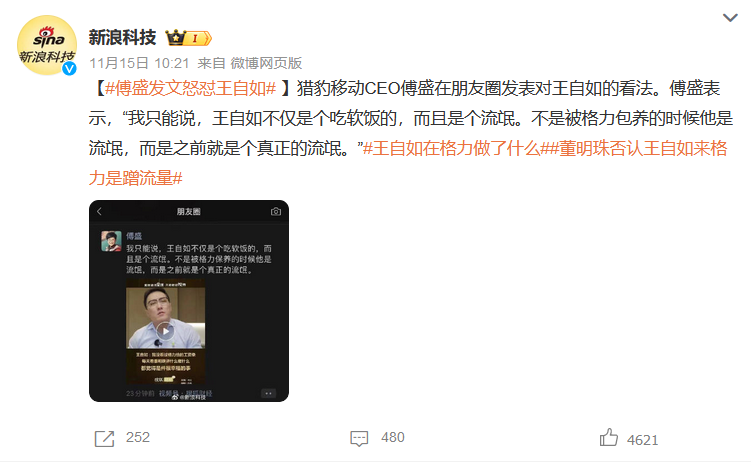This screenshot has height=462, width=751.
Task: Click the back arrow in screenshot header
Action: pos(100,212)
